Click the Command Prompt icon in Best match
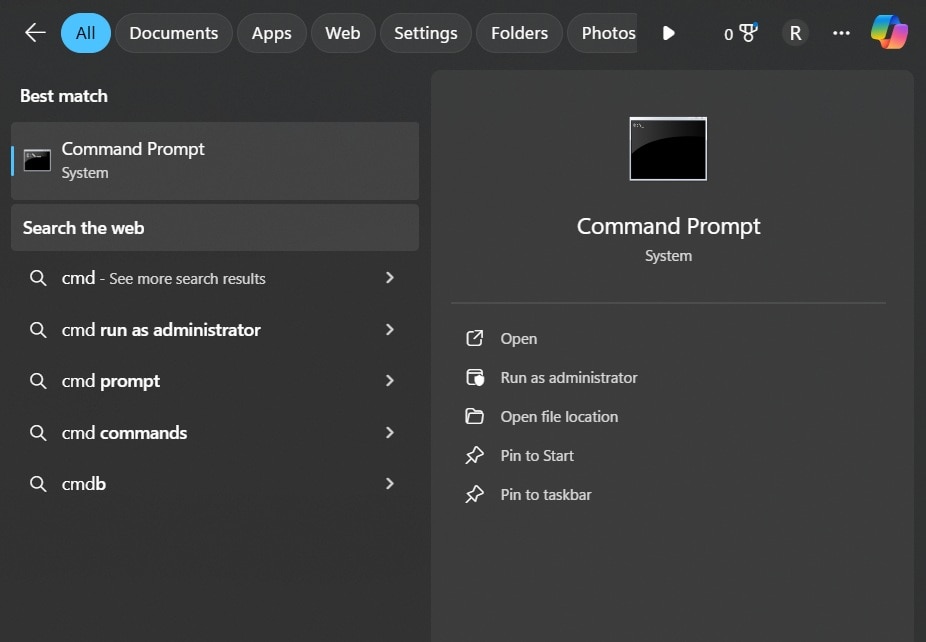This screenshot has width=926, height=642. pos(36,158)
